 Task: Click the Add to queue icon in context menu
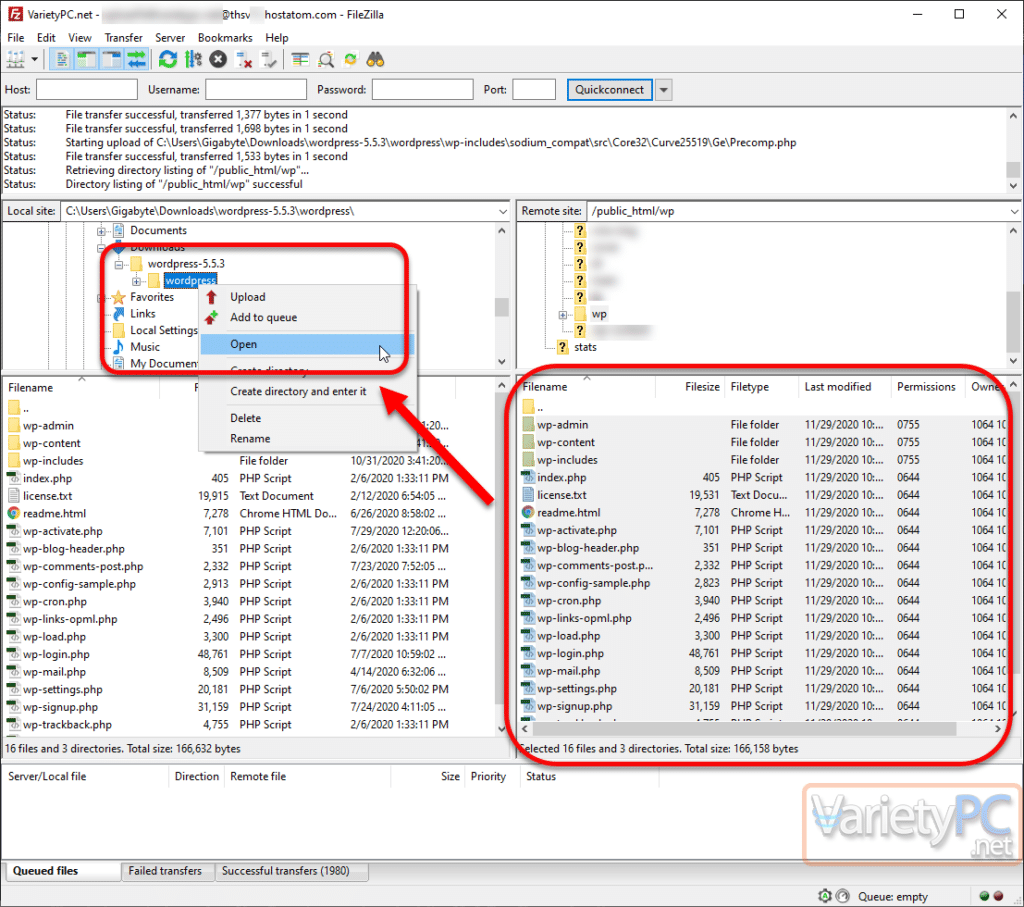pos(211,317)
